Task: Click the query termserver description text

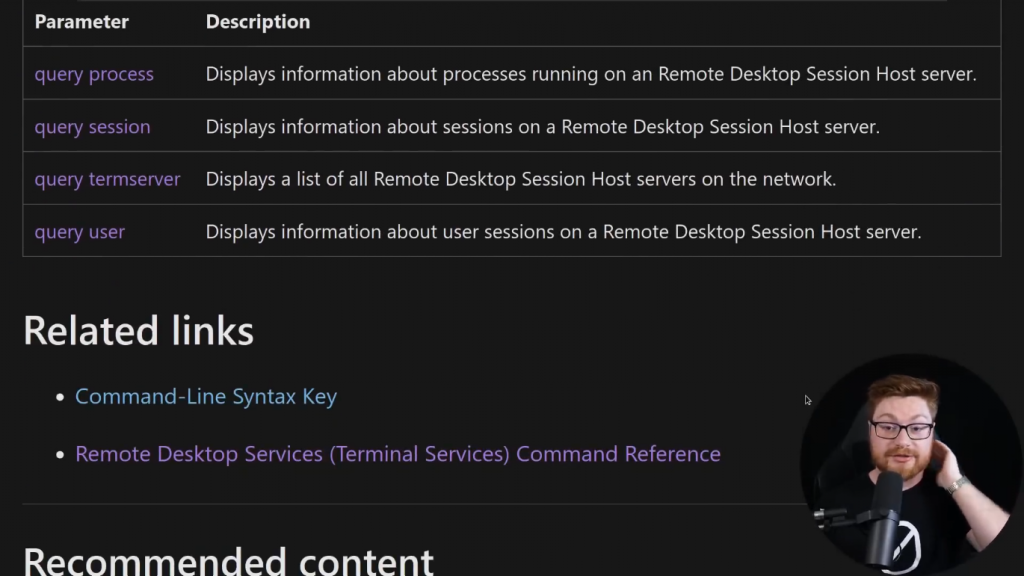Action: (521, 179)
